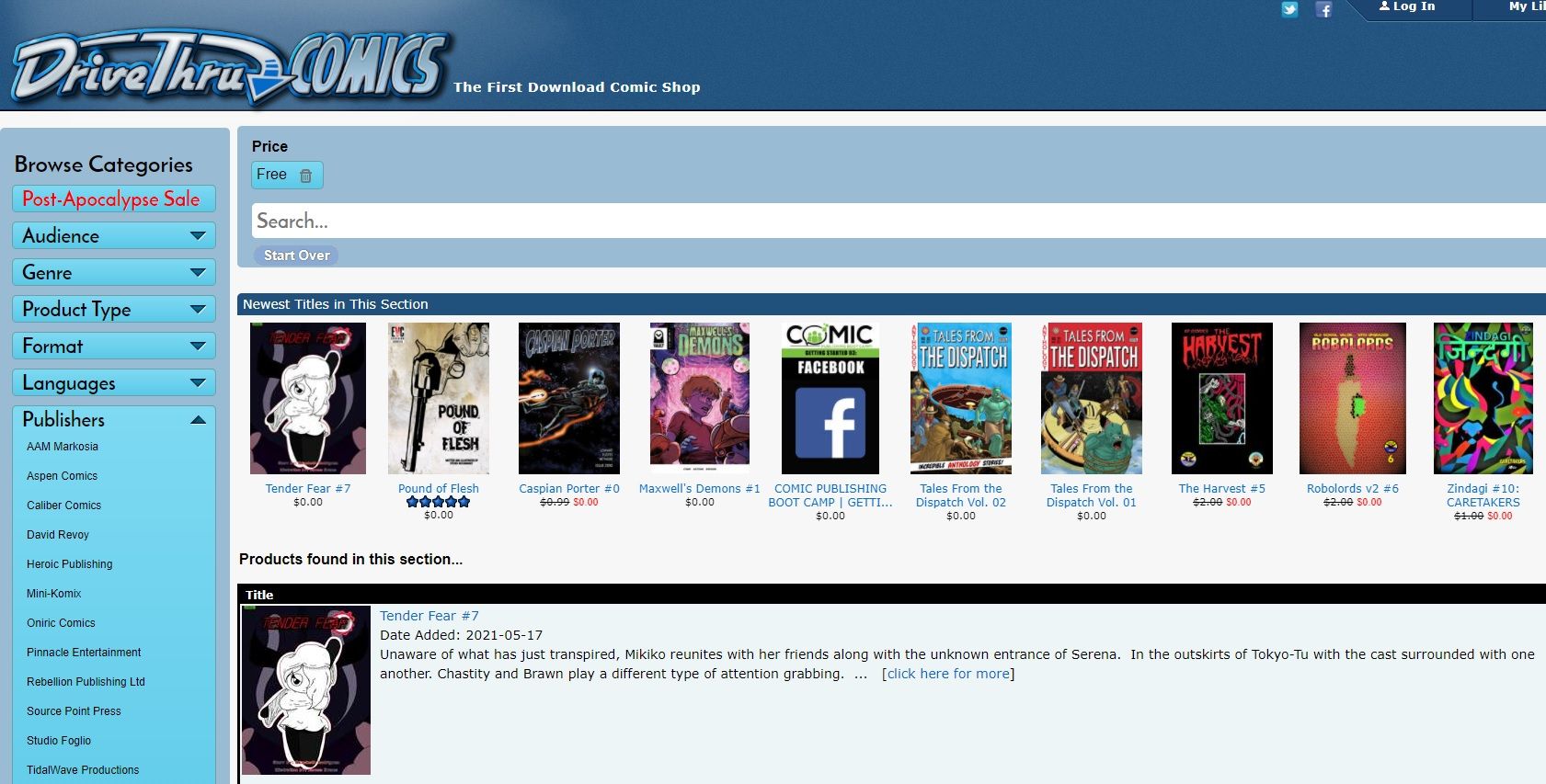Select publisher Oniric Comics
The width and height of the screenshot is (1546, 784).
point(61,623)
